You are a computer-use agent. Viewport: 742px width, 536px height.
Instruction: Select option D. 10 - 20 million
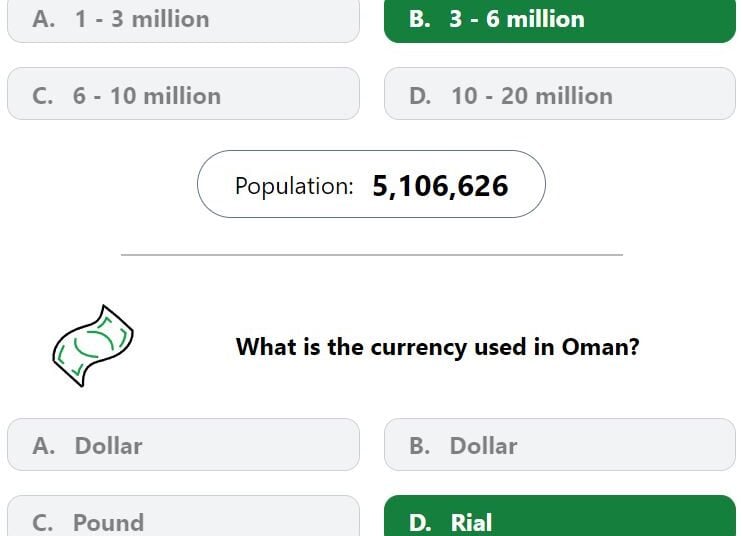click(560, 94)
